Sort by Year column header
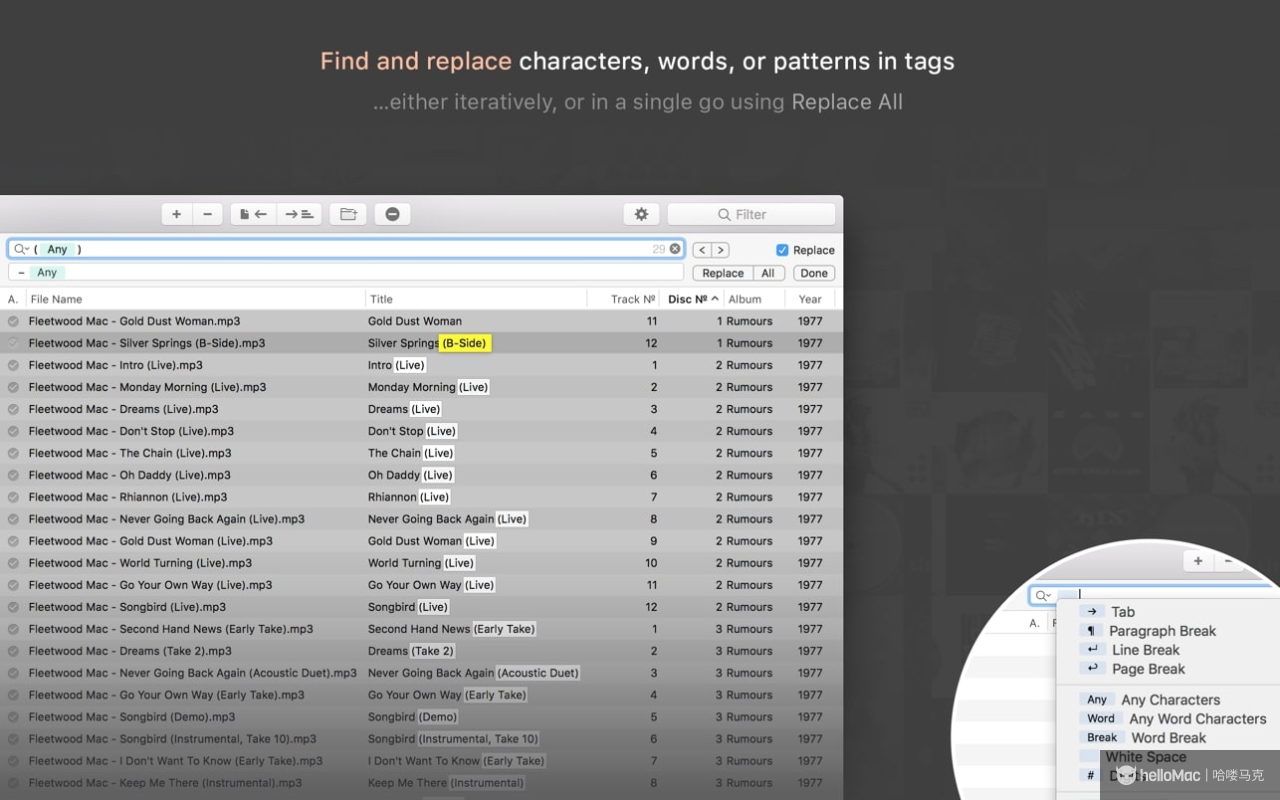 (x=810, y=299)
